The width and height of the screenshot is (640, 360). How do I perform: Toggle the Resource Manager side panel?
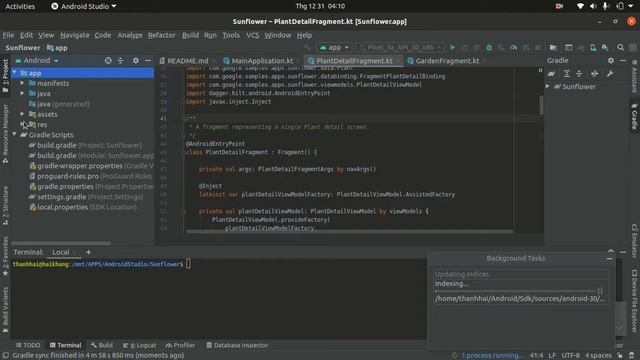(x=5, y=133)
